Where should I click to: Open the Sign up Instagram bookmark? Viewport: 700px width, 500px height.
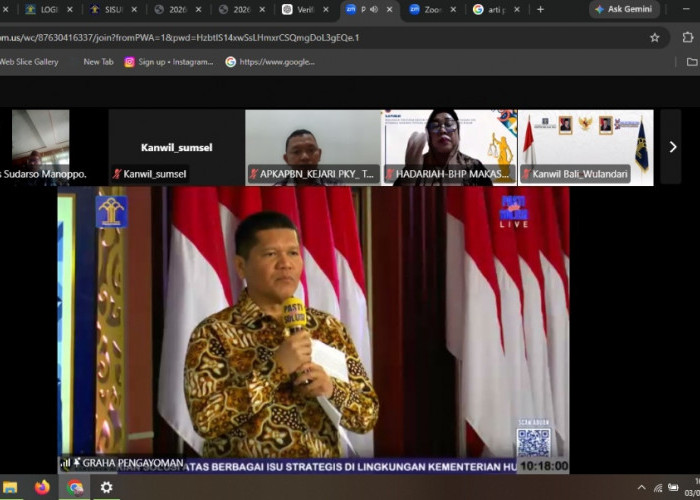[x=169, y=62]
